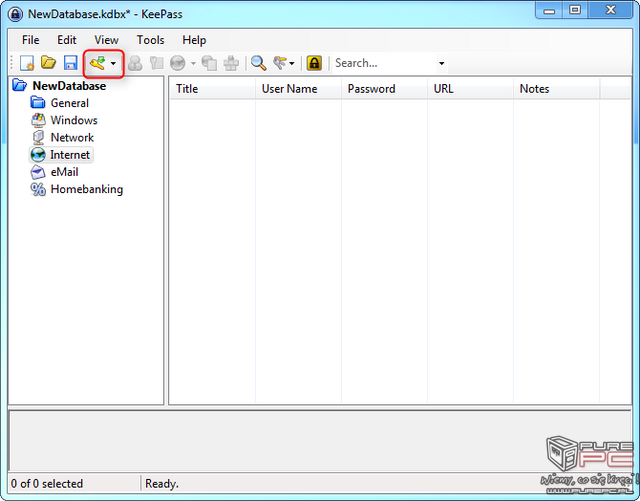
Task: Sort entries by Password column header
Action: point(384,89)
